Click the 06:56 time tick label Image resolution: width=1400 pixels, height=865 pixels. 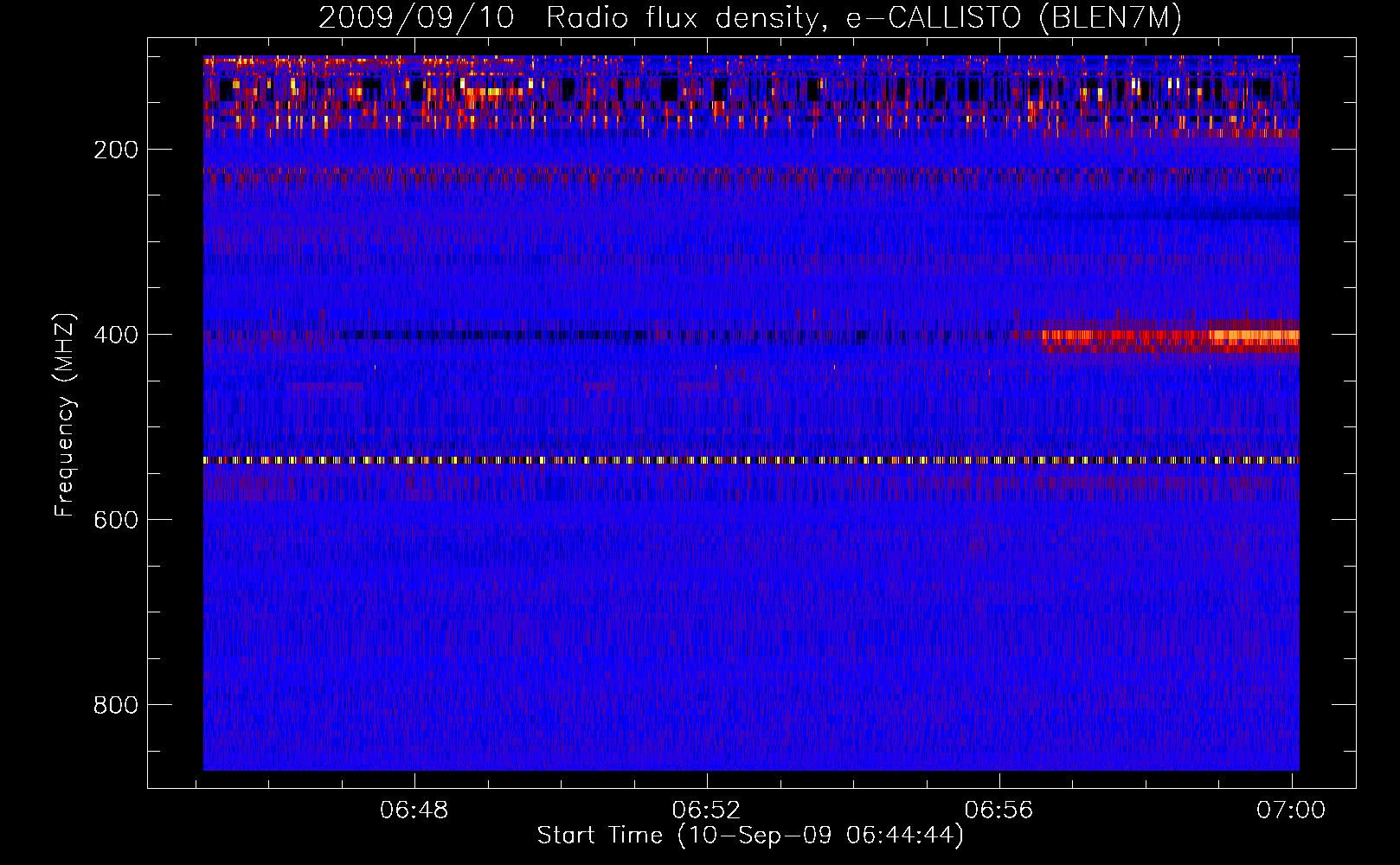[x=999, y=810]
